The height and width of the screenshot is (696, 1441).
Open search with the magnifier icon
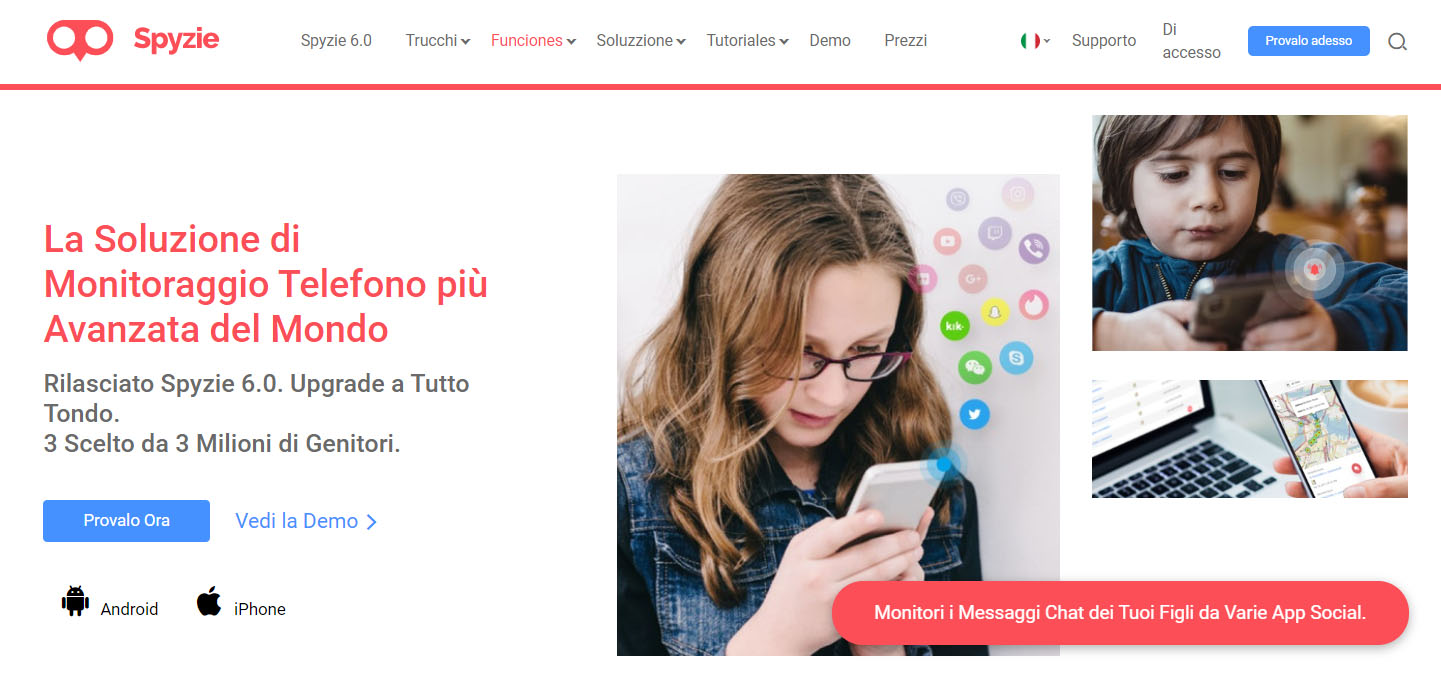1397,42
